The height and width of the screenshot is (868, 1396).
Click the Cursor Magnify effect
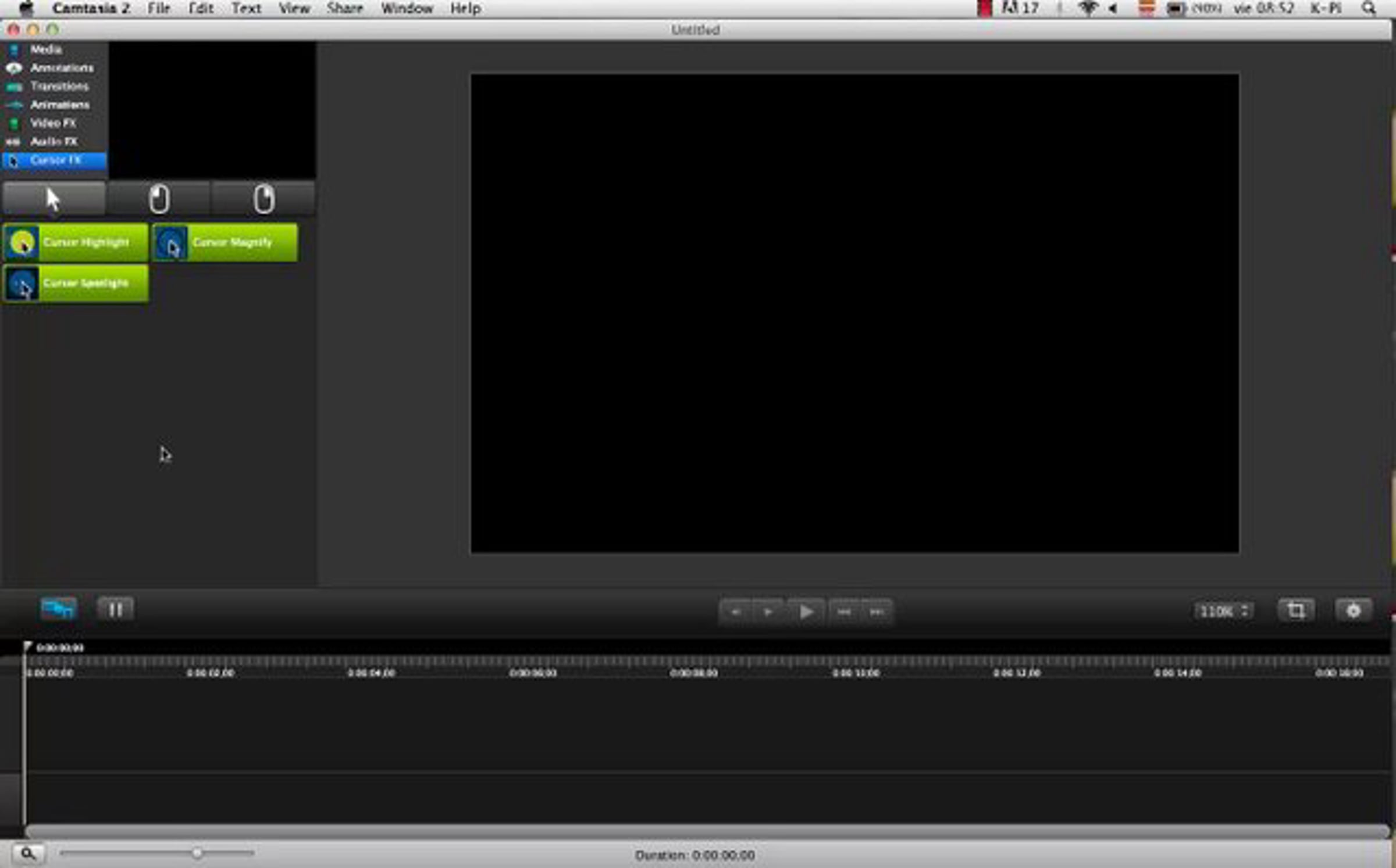pyautogui.click(x=225, y=242)
